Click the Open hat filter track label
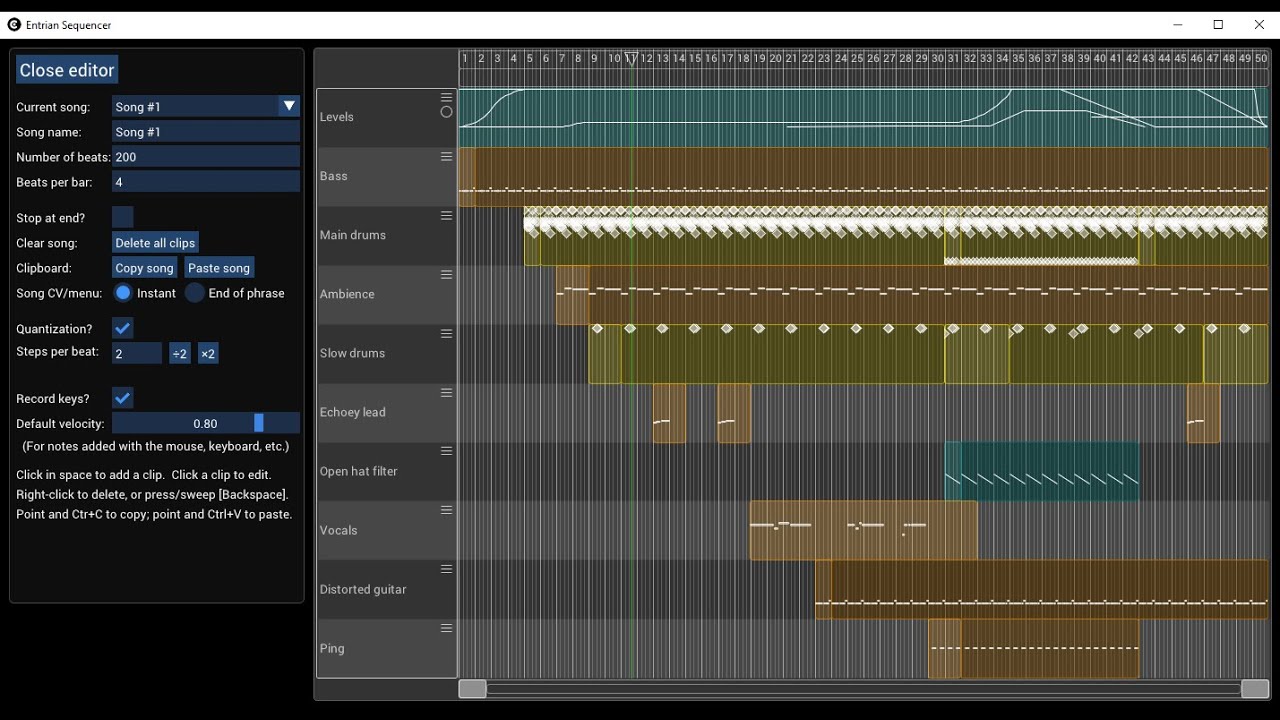This screenshot has width=1280, height=720. click(359, 471)
